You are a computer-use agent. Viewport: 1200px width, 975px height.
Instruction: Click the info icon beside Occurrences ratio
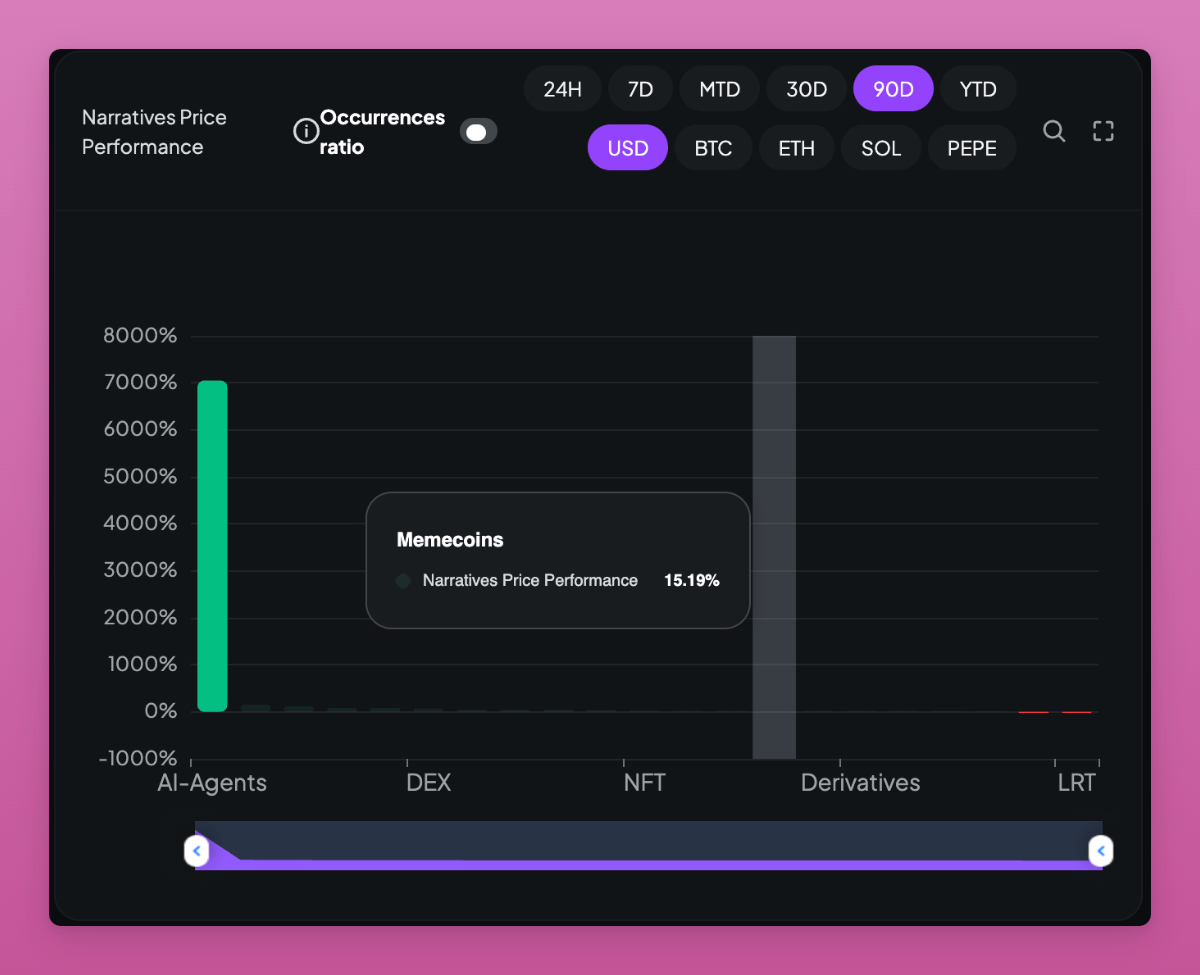tap(306, 132)
